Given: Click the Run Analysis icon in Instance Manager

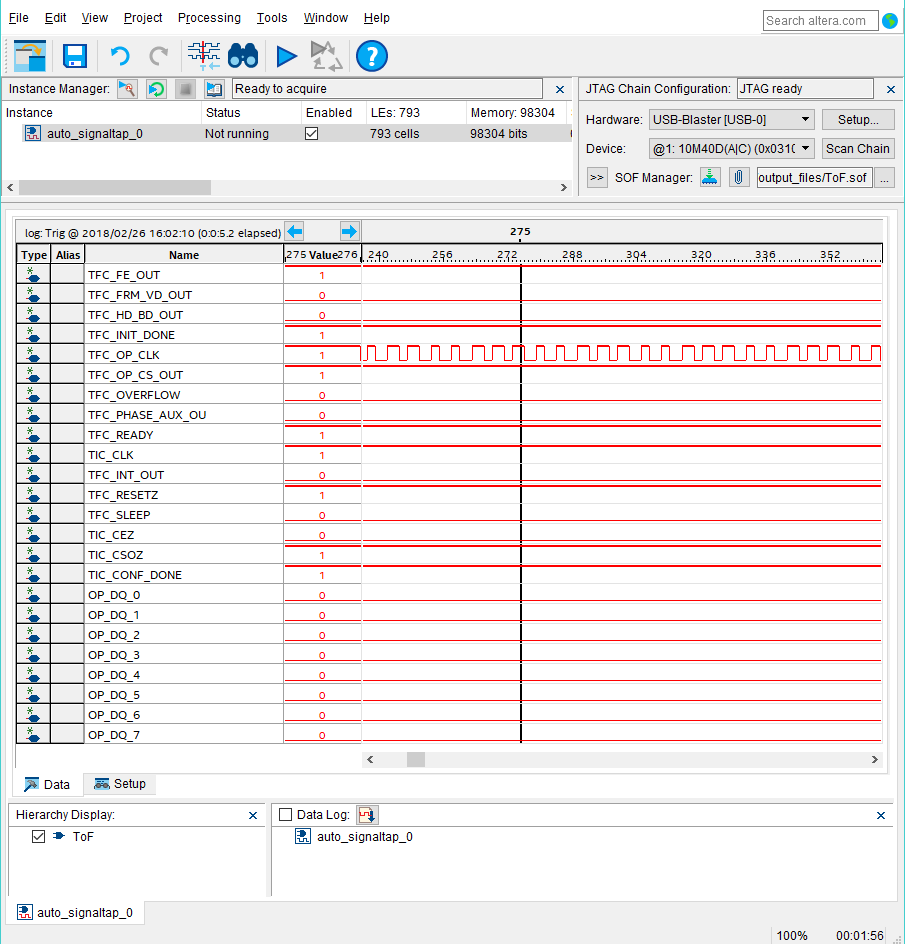Looking at the screenshot, I should coord(127,89).
